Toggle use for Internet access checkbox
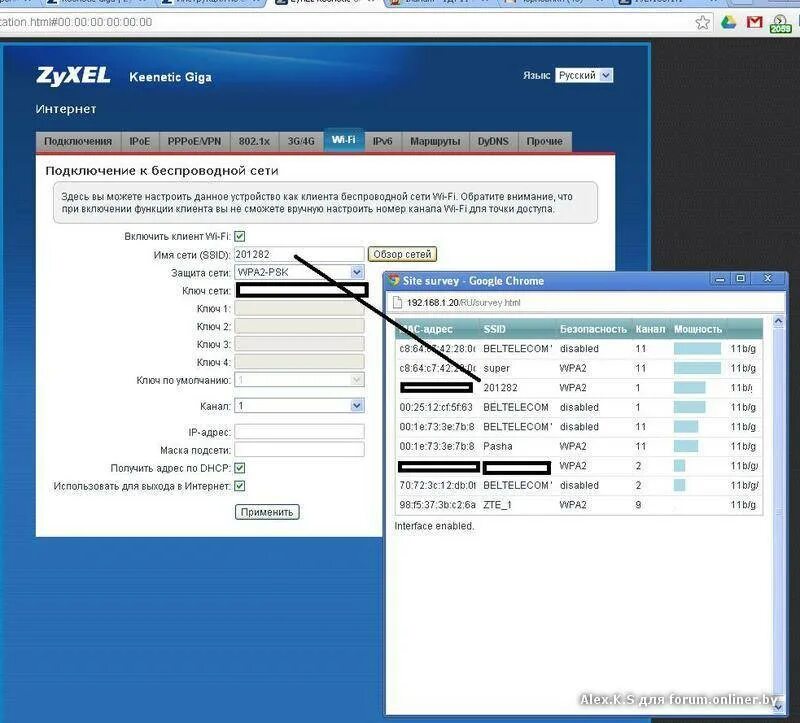The height and width of the screenshot is (723, 800). (x=239, y=486)
